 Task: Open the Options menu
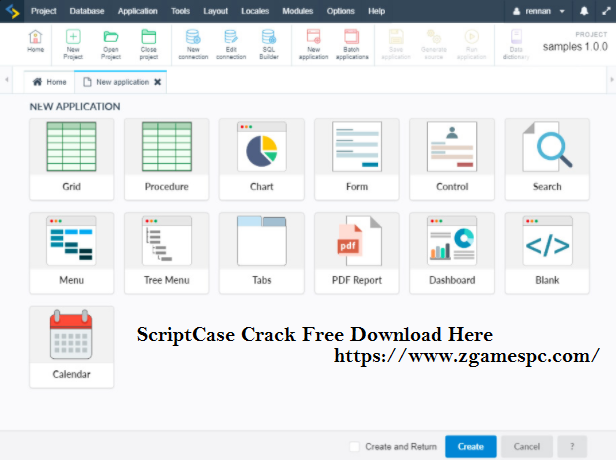click(x=340, y=11)
